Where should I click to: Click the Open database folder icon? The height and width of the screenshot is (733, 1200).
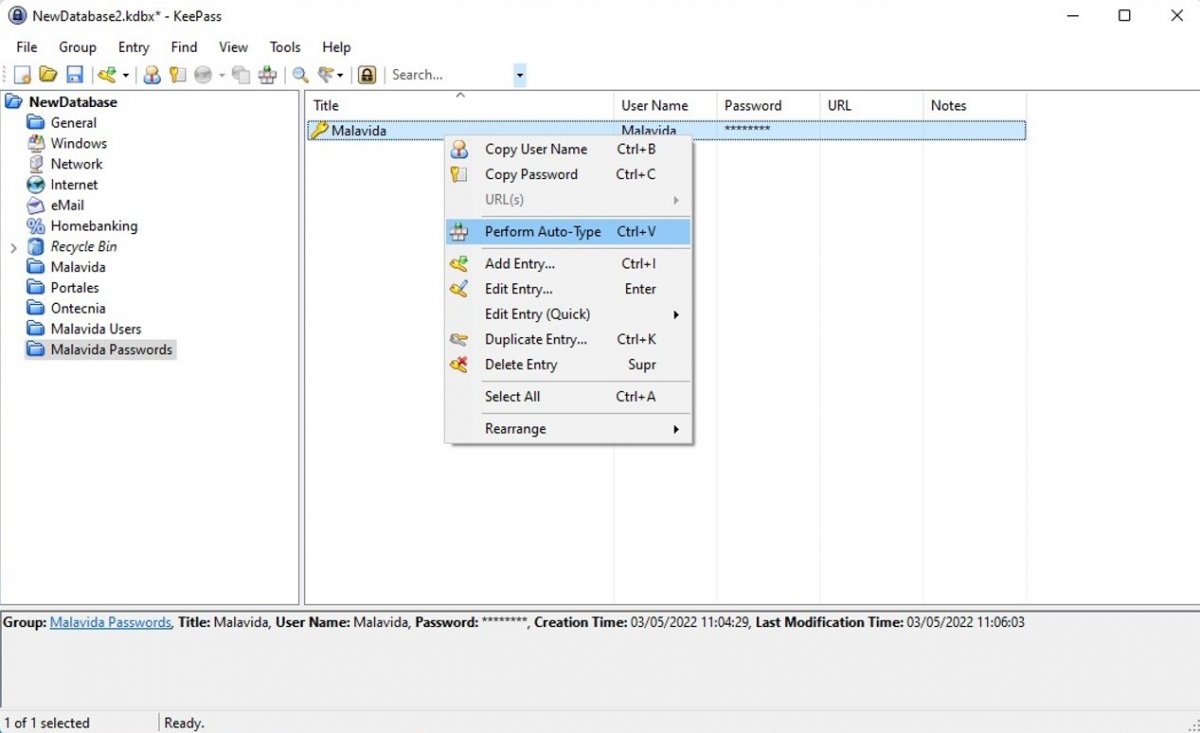pyautogui.click(x=47, y=75)
